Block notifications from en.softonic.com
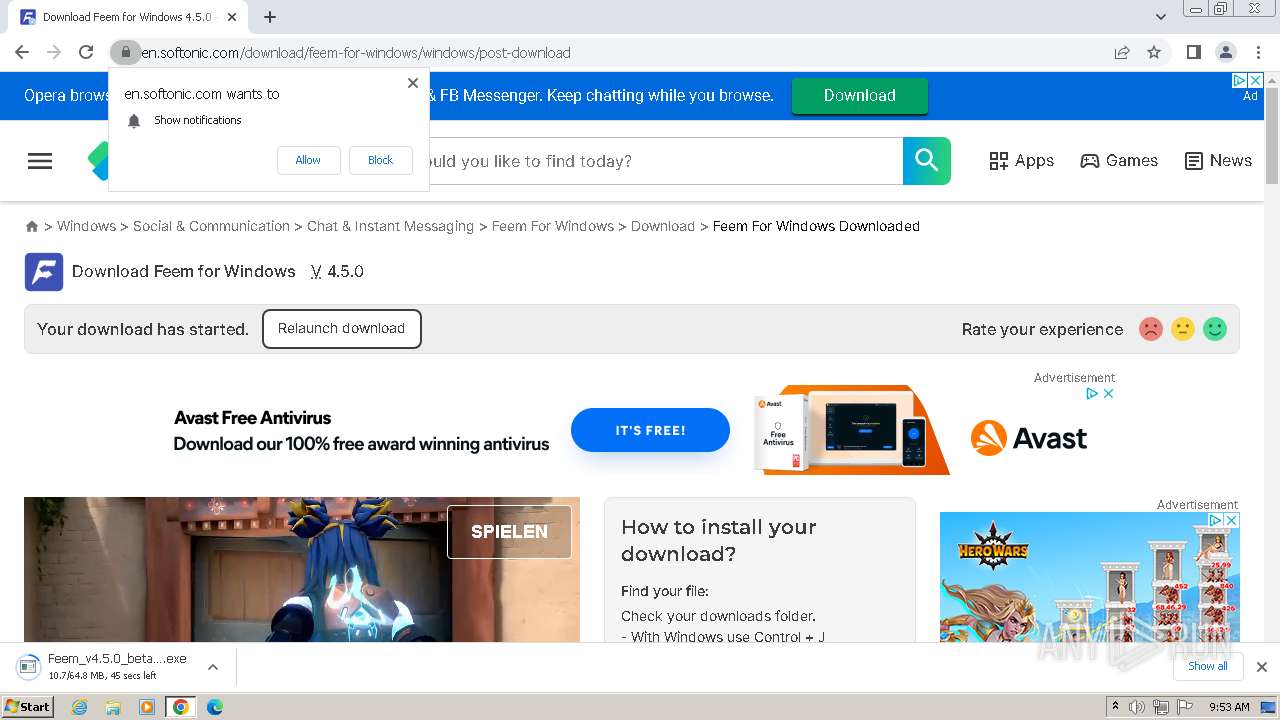 tap(380, 160)
